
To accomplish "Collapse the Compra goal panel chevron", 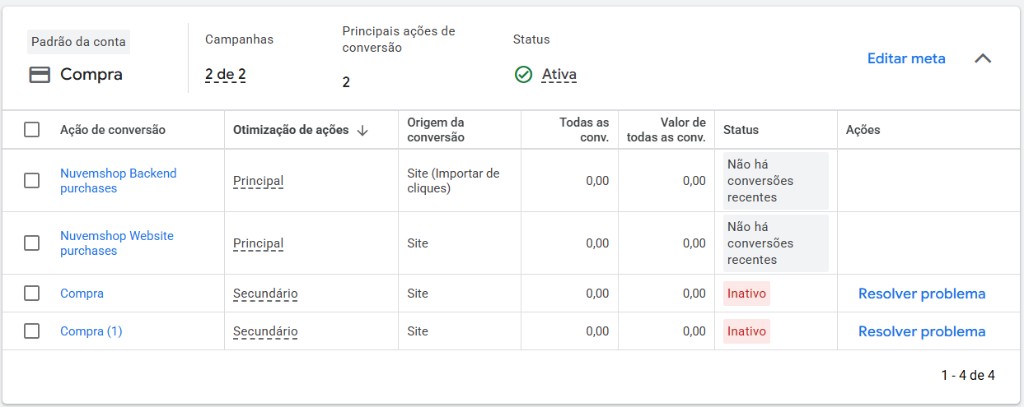I will [x=983, y=58].
